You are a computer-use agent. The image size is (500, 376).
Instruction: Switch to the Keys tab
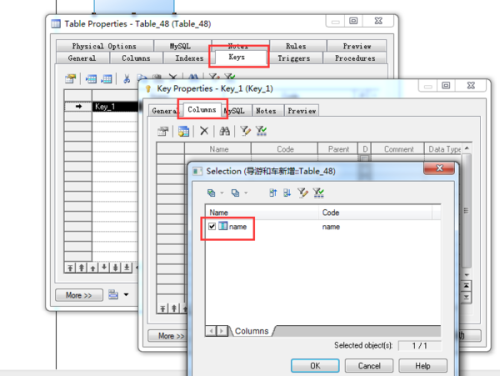237,57
